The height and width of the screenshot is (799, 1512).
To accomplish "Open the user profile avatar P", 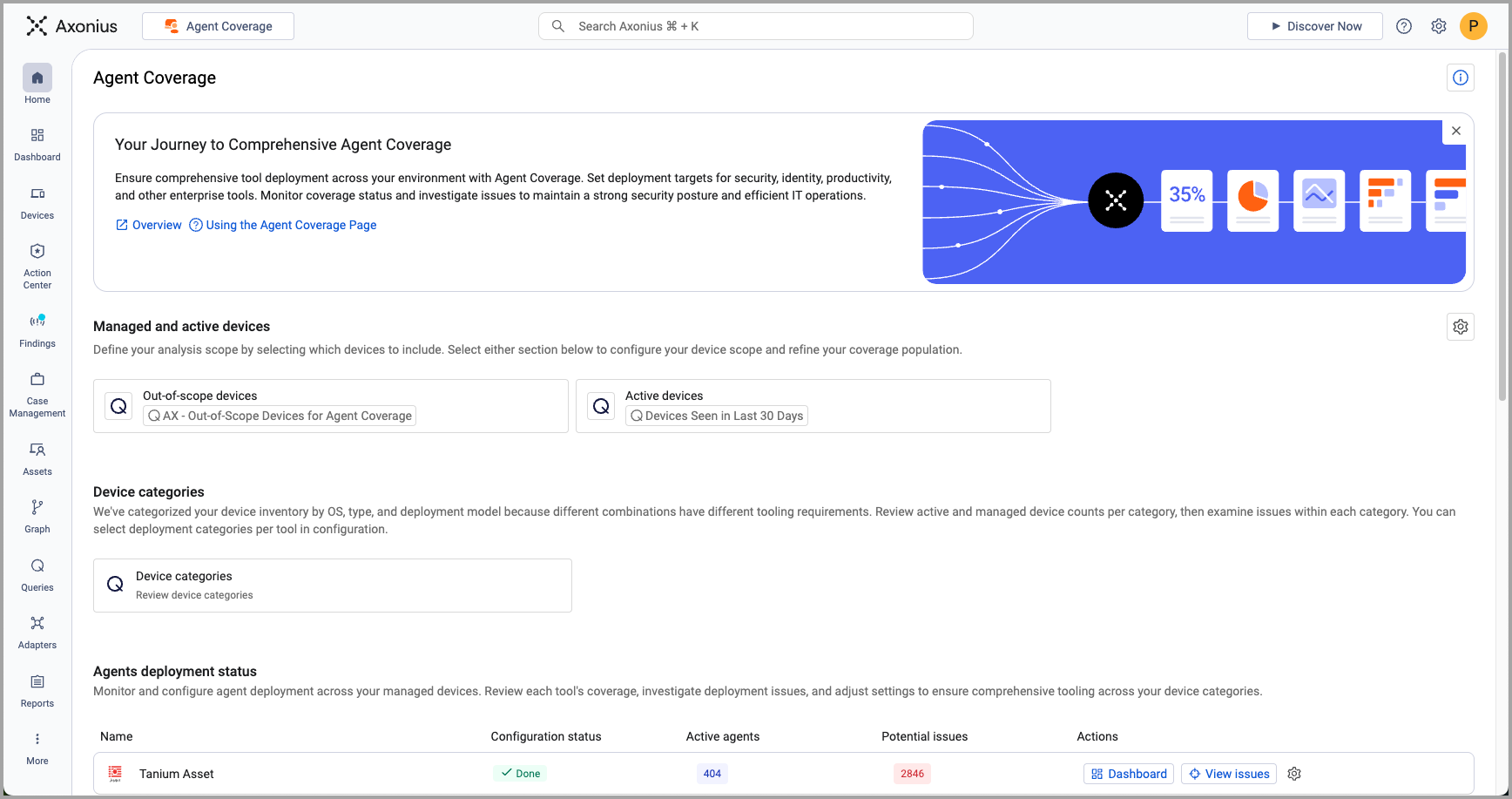I will point(1474,26).
